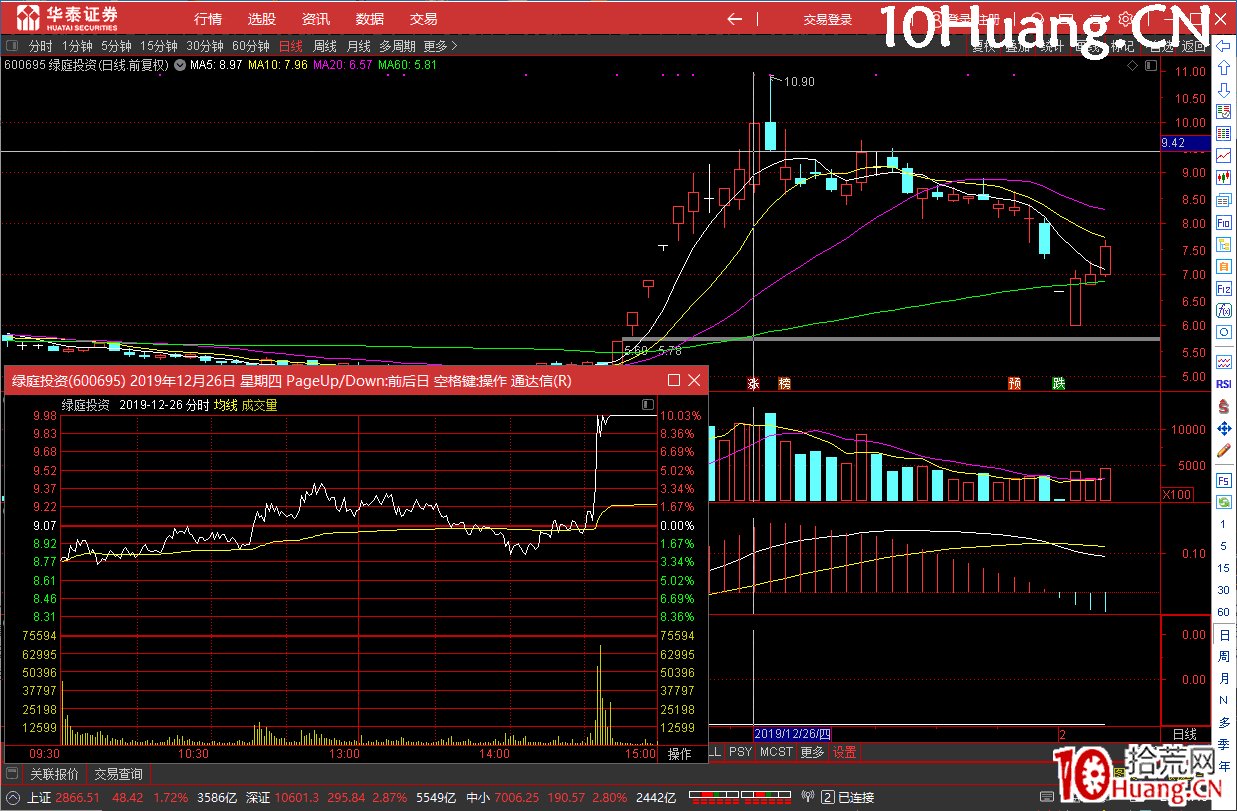Expand the 更多 periods dropdown
This screenshot has width=1237, height=811.
coord(441,46)
